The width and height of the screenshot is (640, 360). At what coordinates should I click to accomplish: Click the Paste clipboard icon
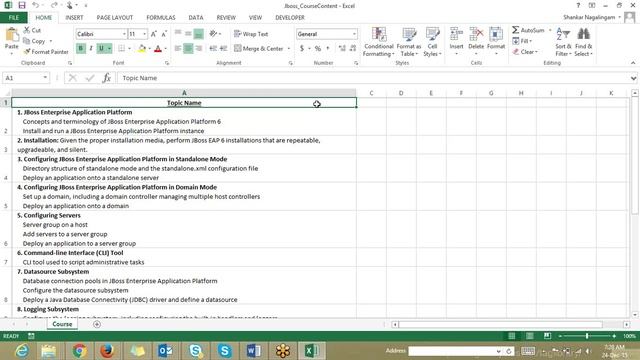[x=12, y=35]
